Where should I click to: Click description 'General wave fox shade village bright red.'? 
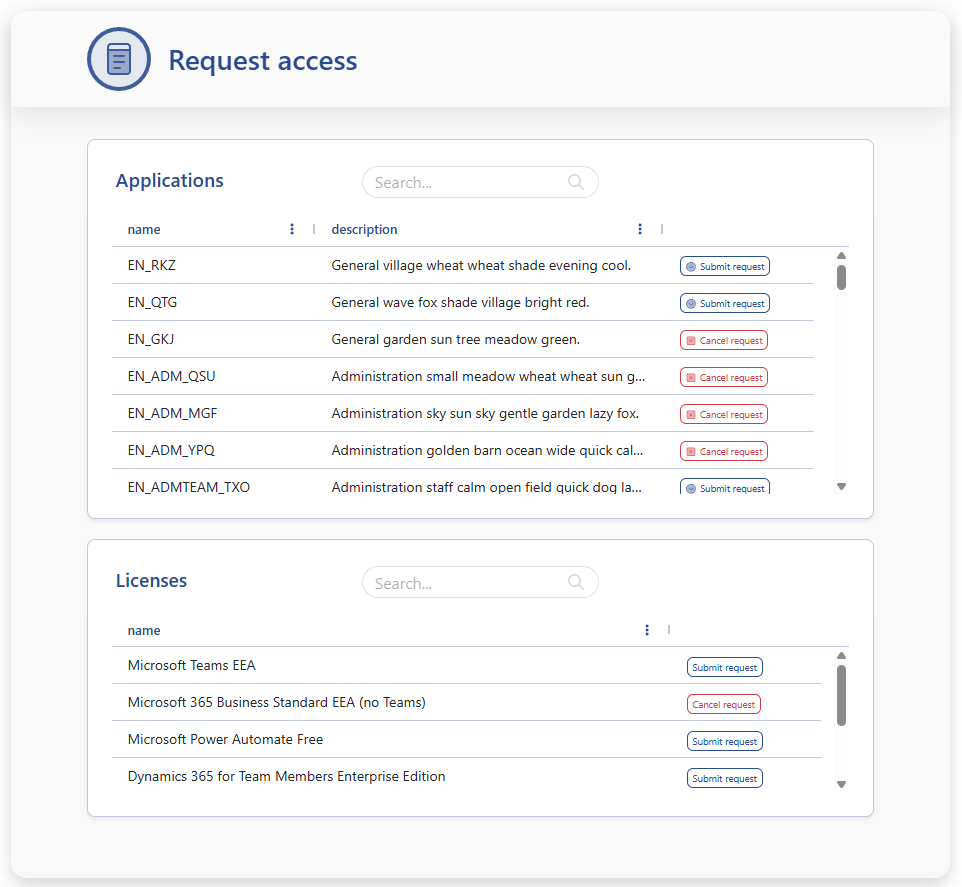[460, 302]
